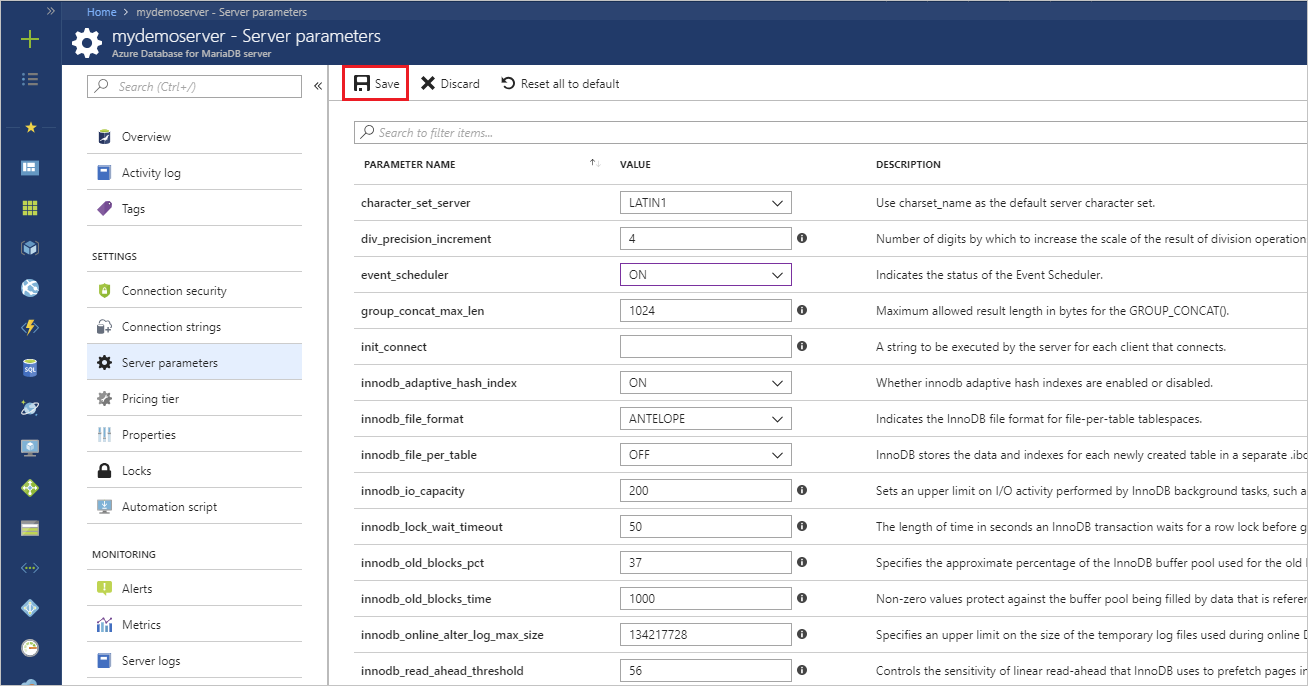The image size is (1308, 686).
Task: Sort by the PARAMETER NAME column arrows
Action: pyautogui.click(x=594, y=164)
